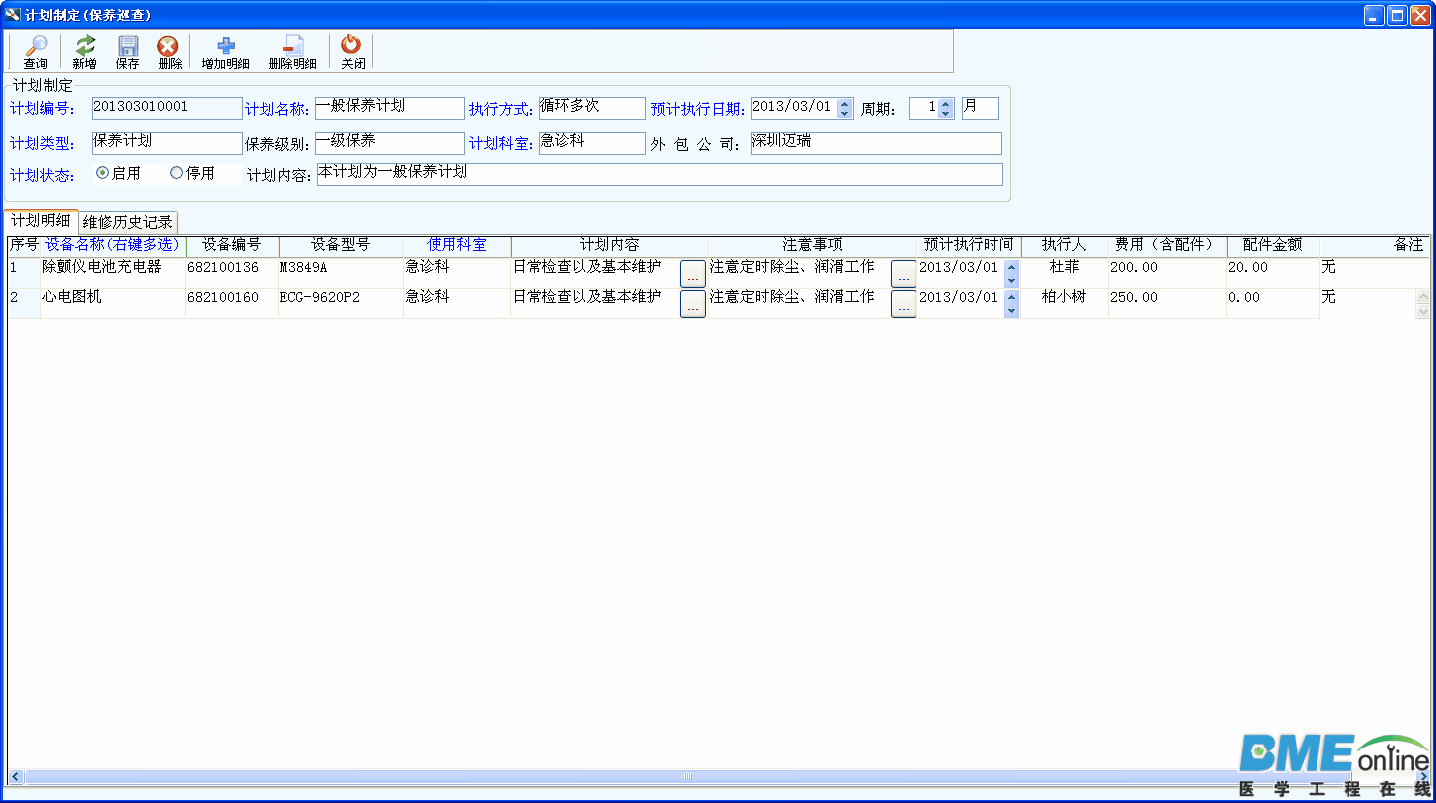Click the 使用科室 column header
Viewport: 1436px width, 803px height.
(457, 245)
